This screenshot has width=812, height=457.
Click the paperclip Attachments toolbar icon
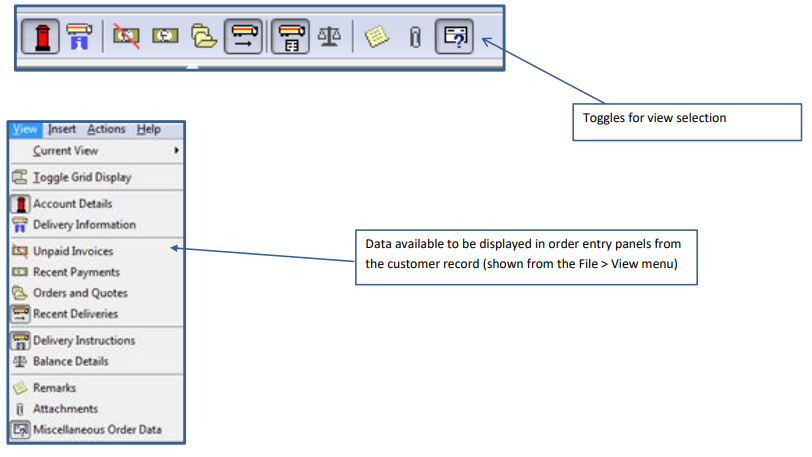pos(414,37)
